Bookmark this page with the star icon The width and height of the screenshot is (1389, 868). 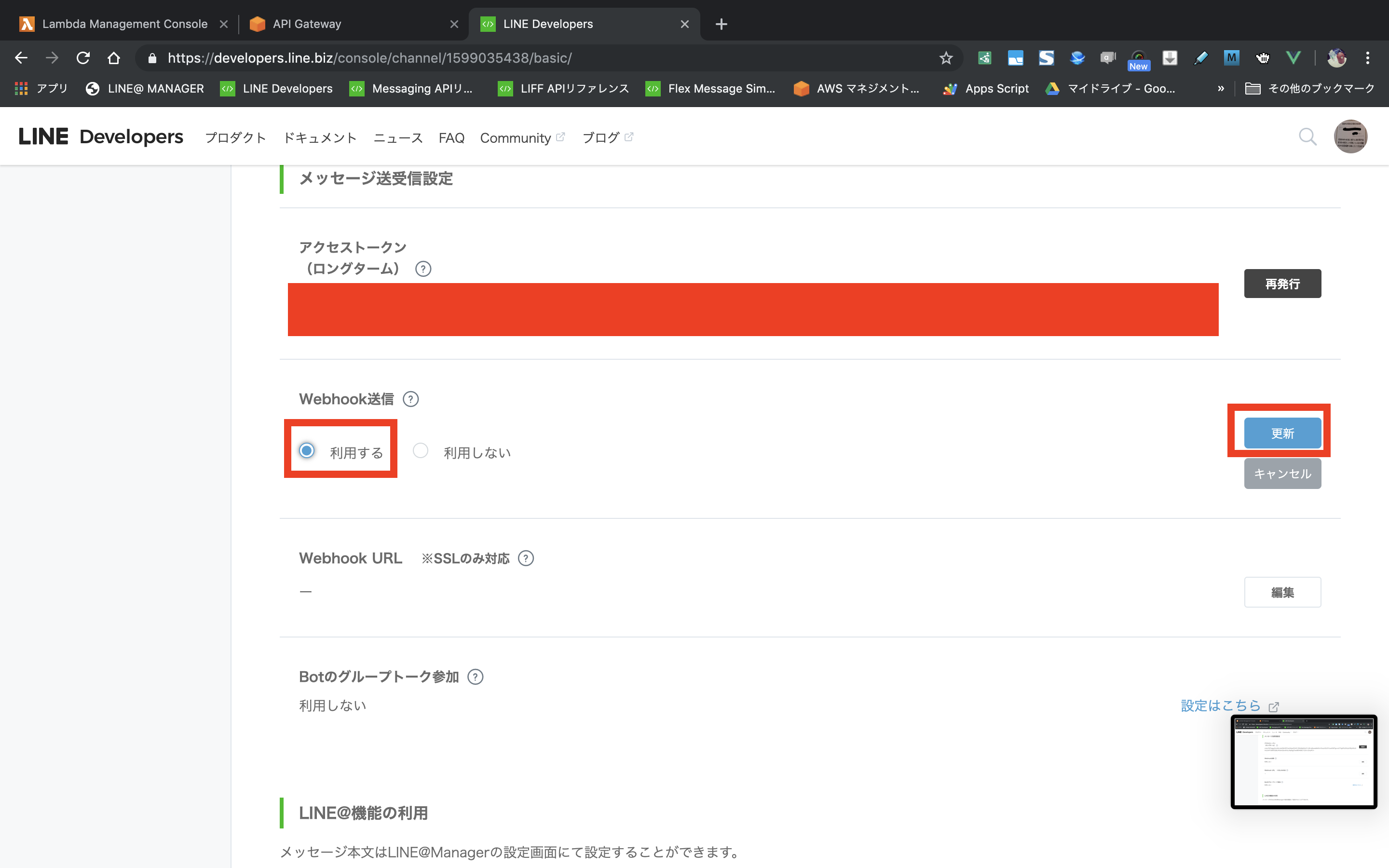click(x=945, y=58)
